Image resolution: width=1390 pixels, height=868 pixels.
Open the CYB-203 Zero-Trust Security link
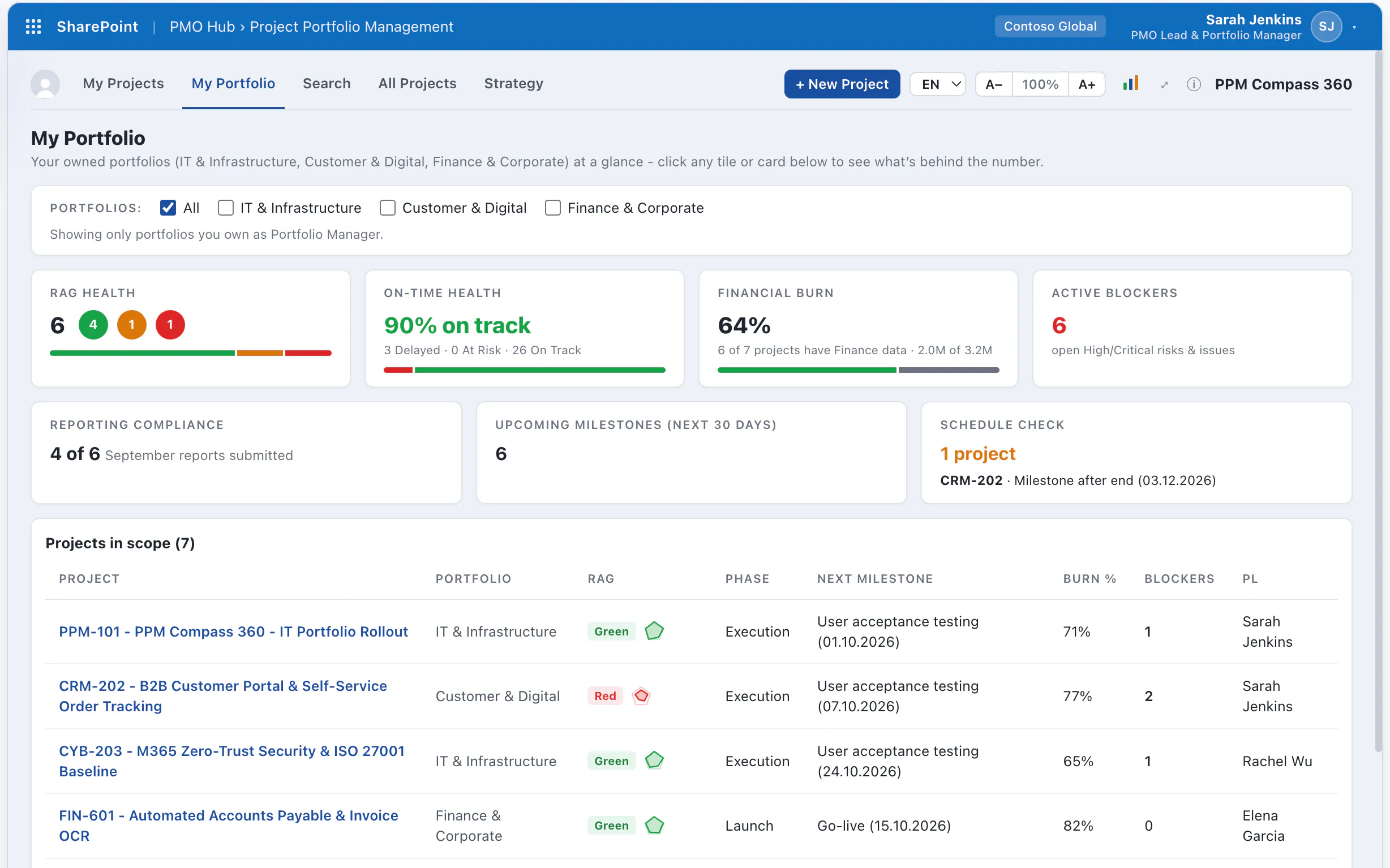[x=231, y=760]
